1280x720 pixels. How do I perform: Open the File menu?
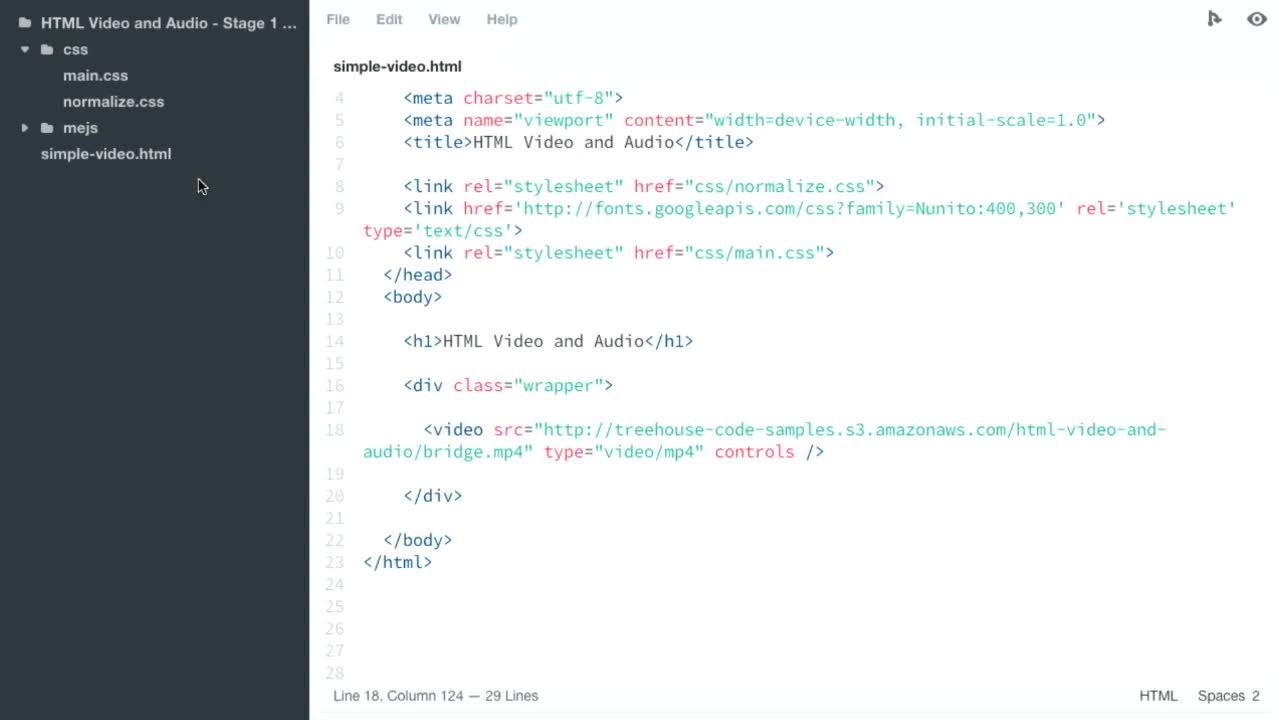coord(338,19)
